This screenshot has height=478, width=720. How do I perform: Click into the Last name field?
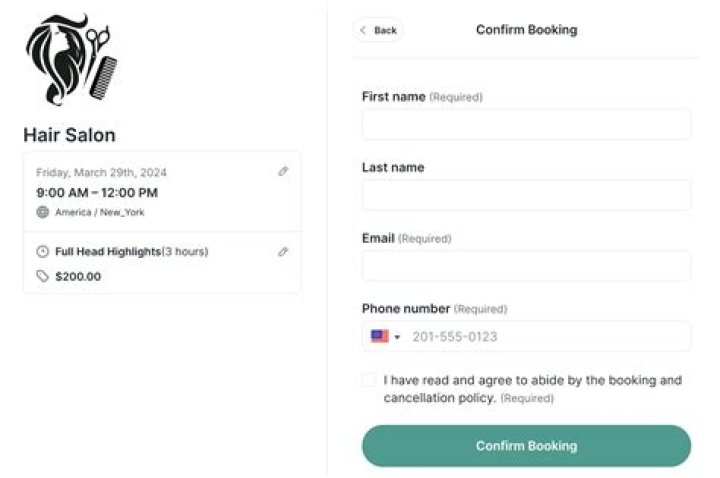point(526,195)
